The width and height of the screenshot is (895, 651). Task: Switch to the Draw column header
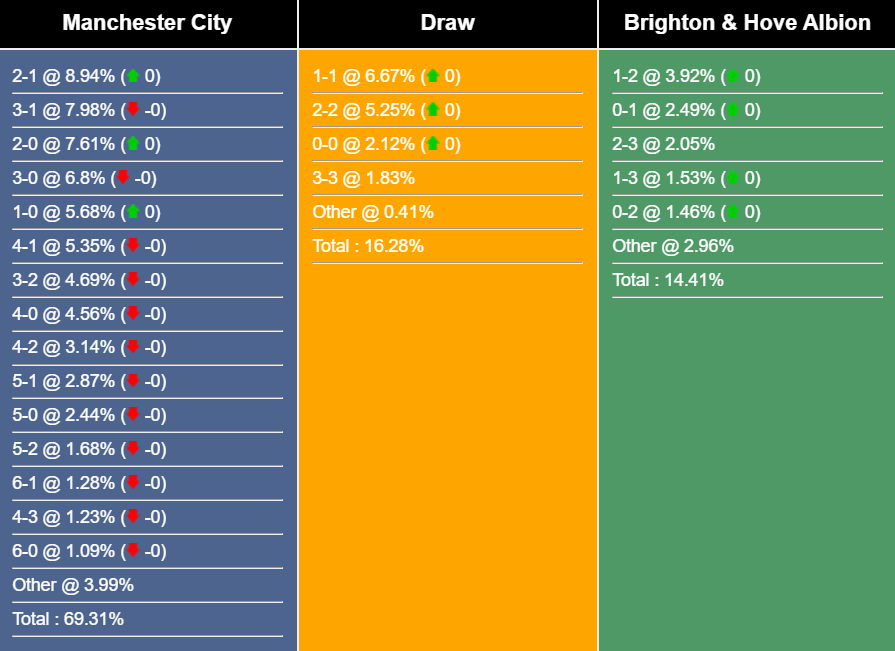tap(447, 22)
